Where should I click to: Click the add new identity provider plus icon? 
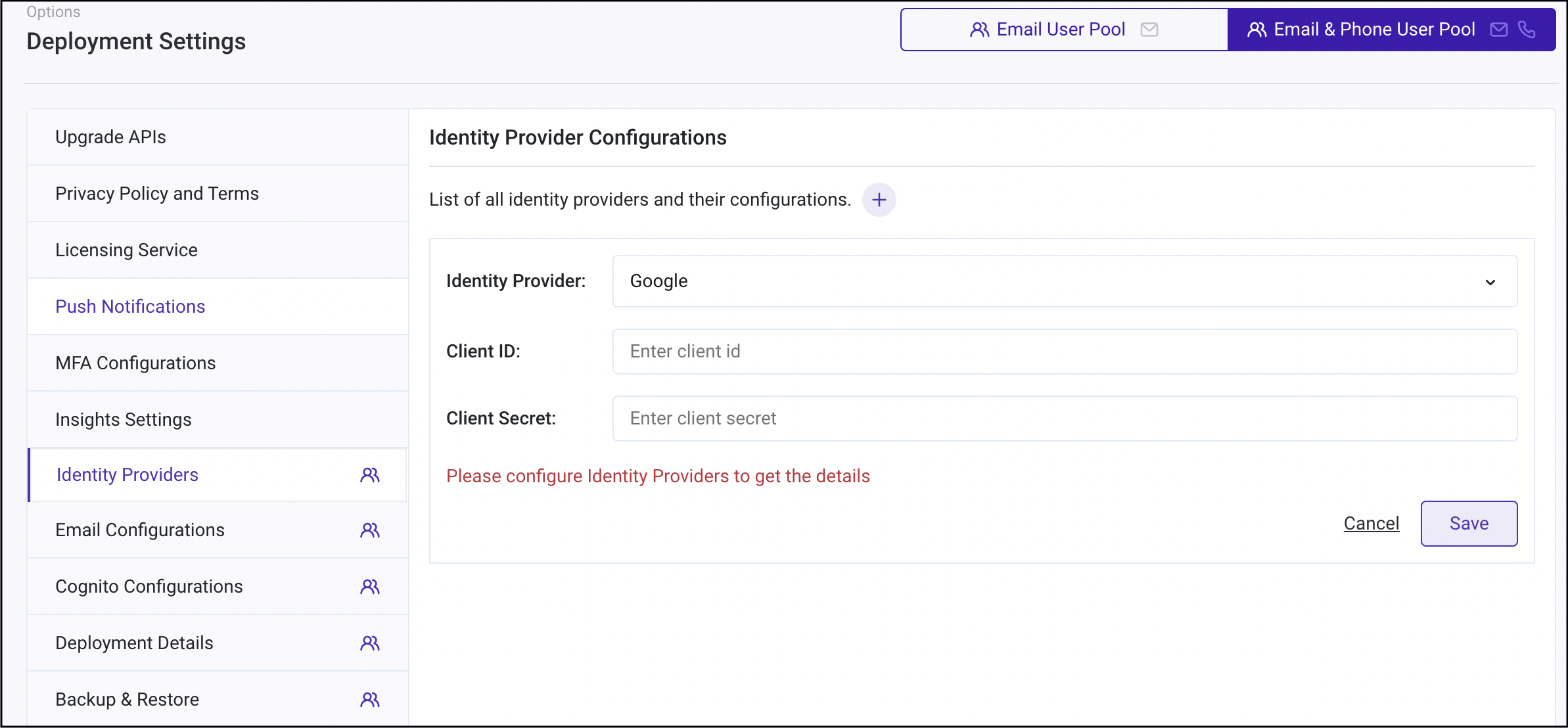(879, 199)
